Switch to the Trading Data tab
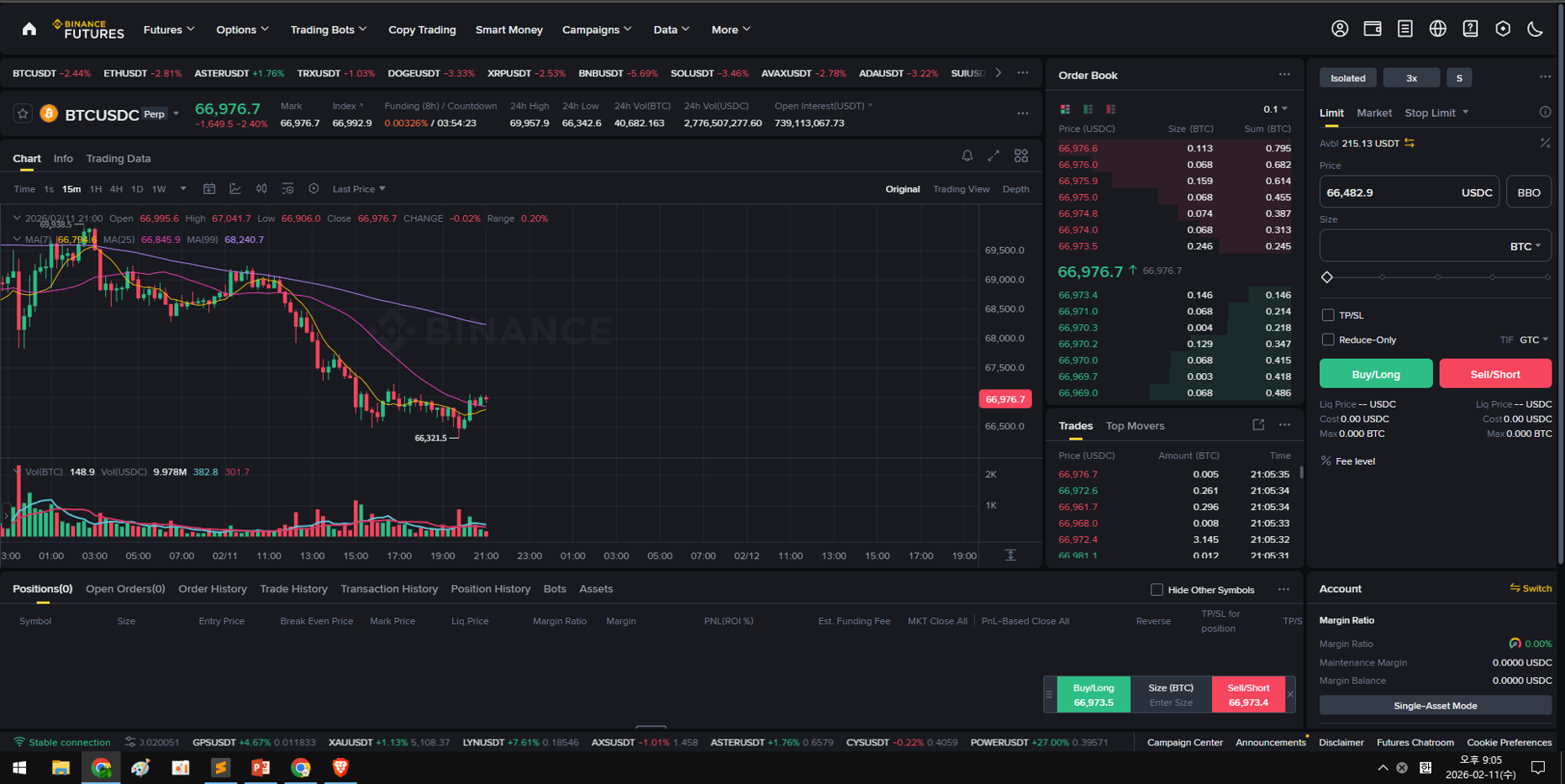The image size is (1565, 784). click(119, 158)
